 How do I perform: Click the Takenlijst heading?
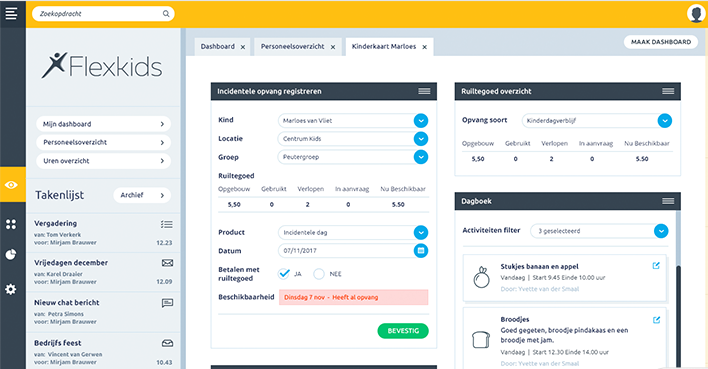(x=60, y=195)
